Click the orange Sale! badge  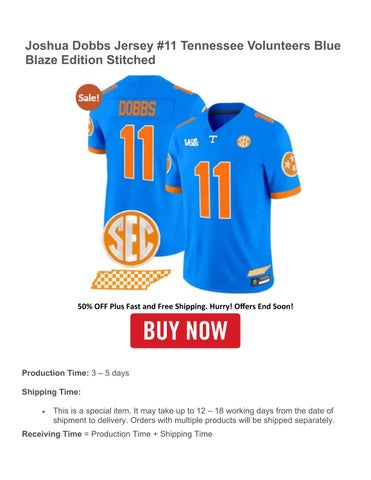(x=88, y=97)
